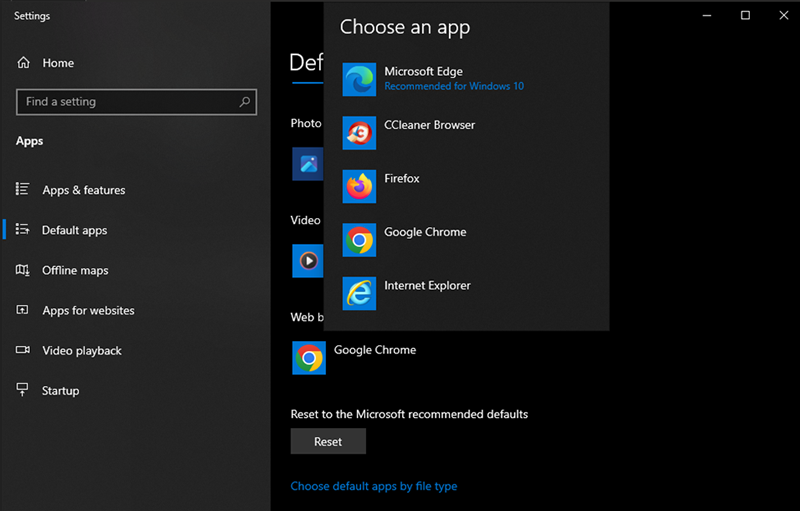
Task: Close the Settings window
Action: (784, 15)
